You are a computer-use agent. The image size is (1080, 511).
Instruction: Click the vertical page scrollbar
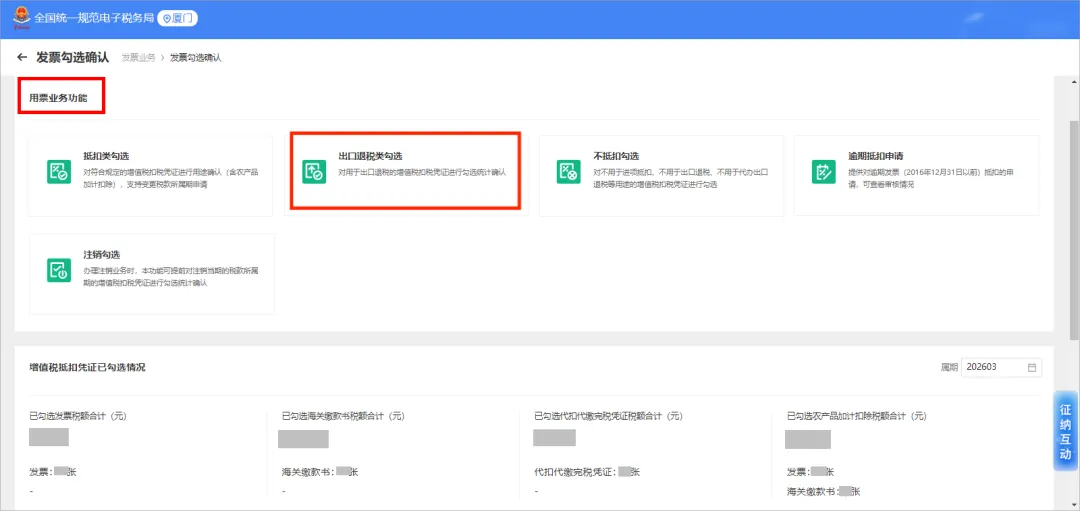(x=1074, y=231)
